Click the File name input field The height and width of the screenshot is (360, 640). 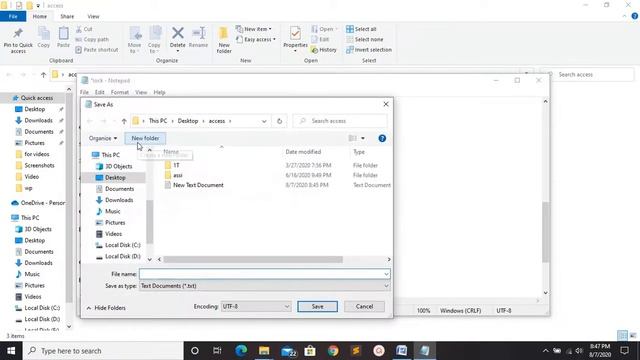pos(261,274)
